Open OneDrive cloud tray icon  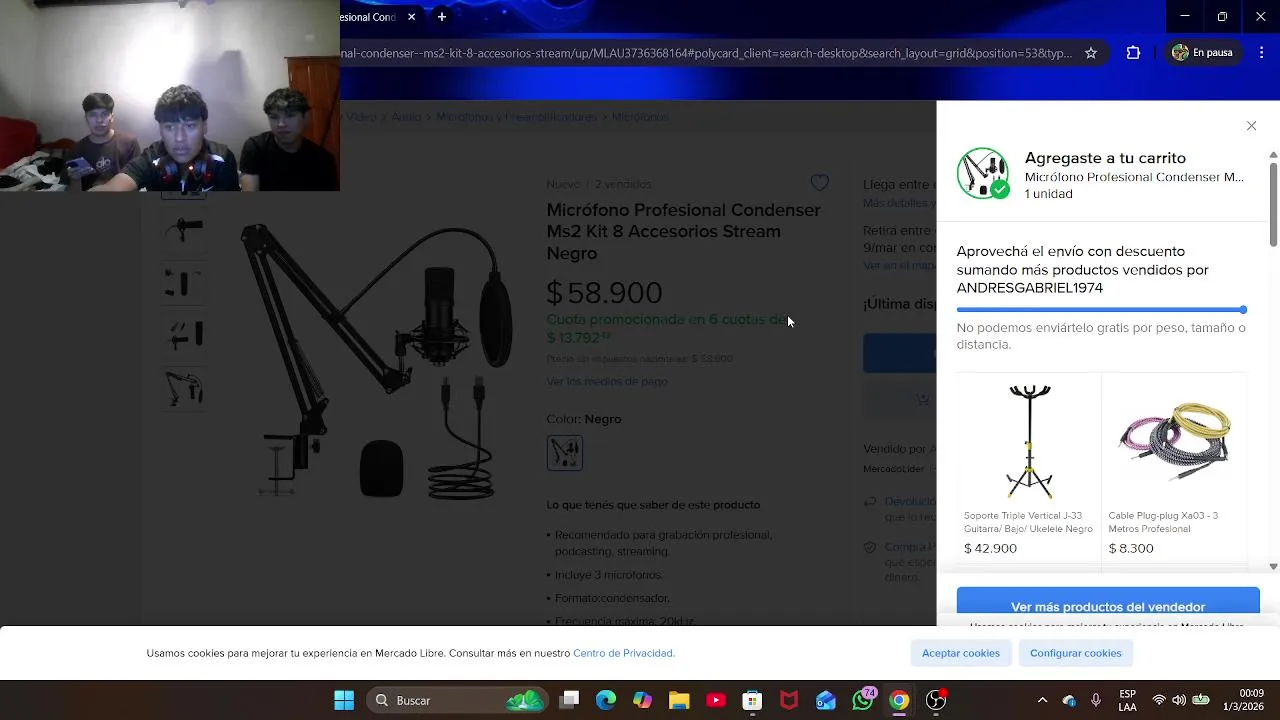(x=1069, y=700)
